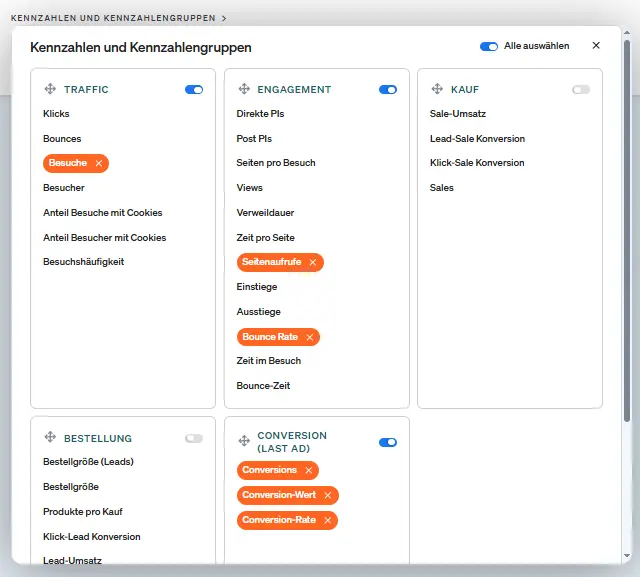Click the scrollbar down arrow

(x=627, y=556)
